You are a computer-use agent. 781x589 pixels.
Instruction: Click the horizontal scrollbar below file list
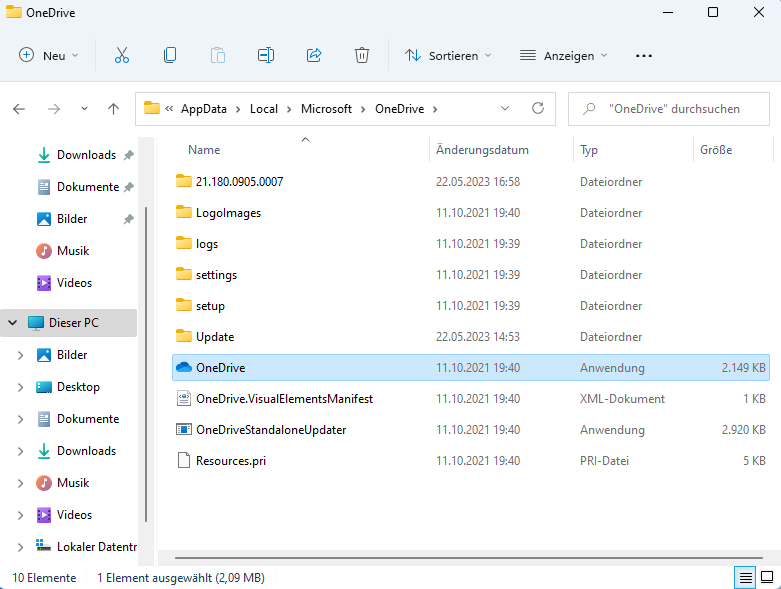(470, 557)
